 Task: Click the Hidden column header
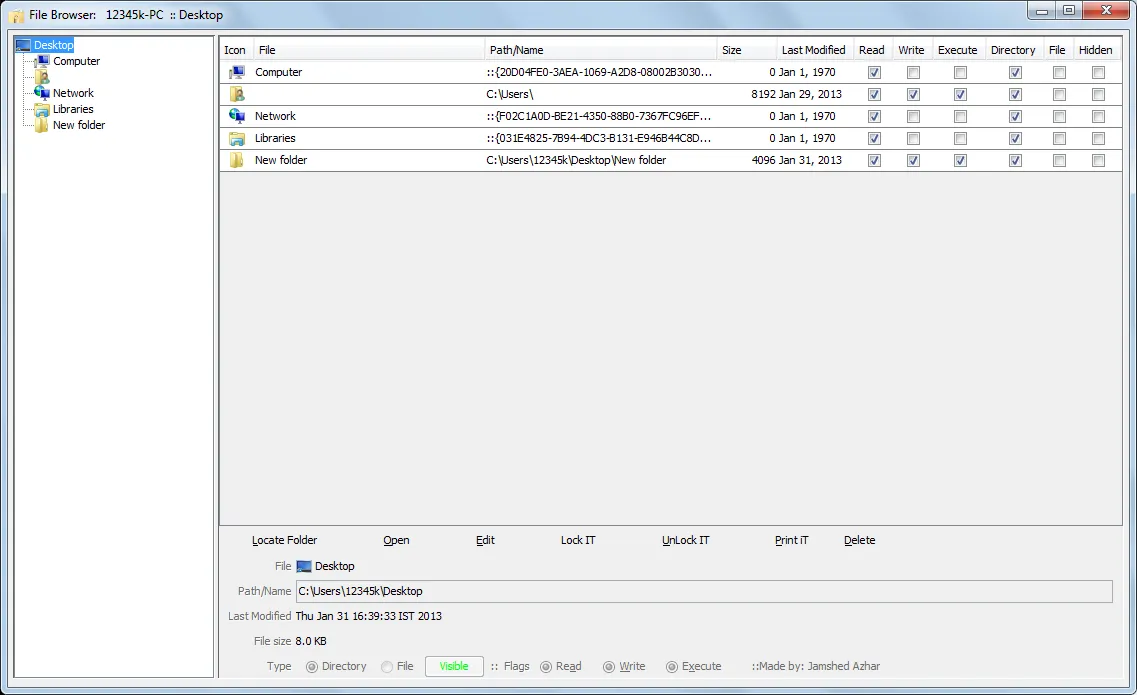tap(1096, 50)
